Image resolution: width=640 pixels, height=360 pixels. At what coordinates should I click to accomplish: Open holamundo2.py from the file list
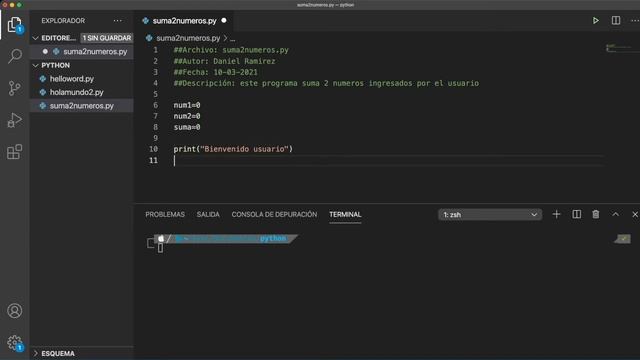coord(77,92)
